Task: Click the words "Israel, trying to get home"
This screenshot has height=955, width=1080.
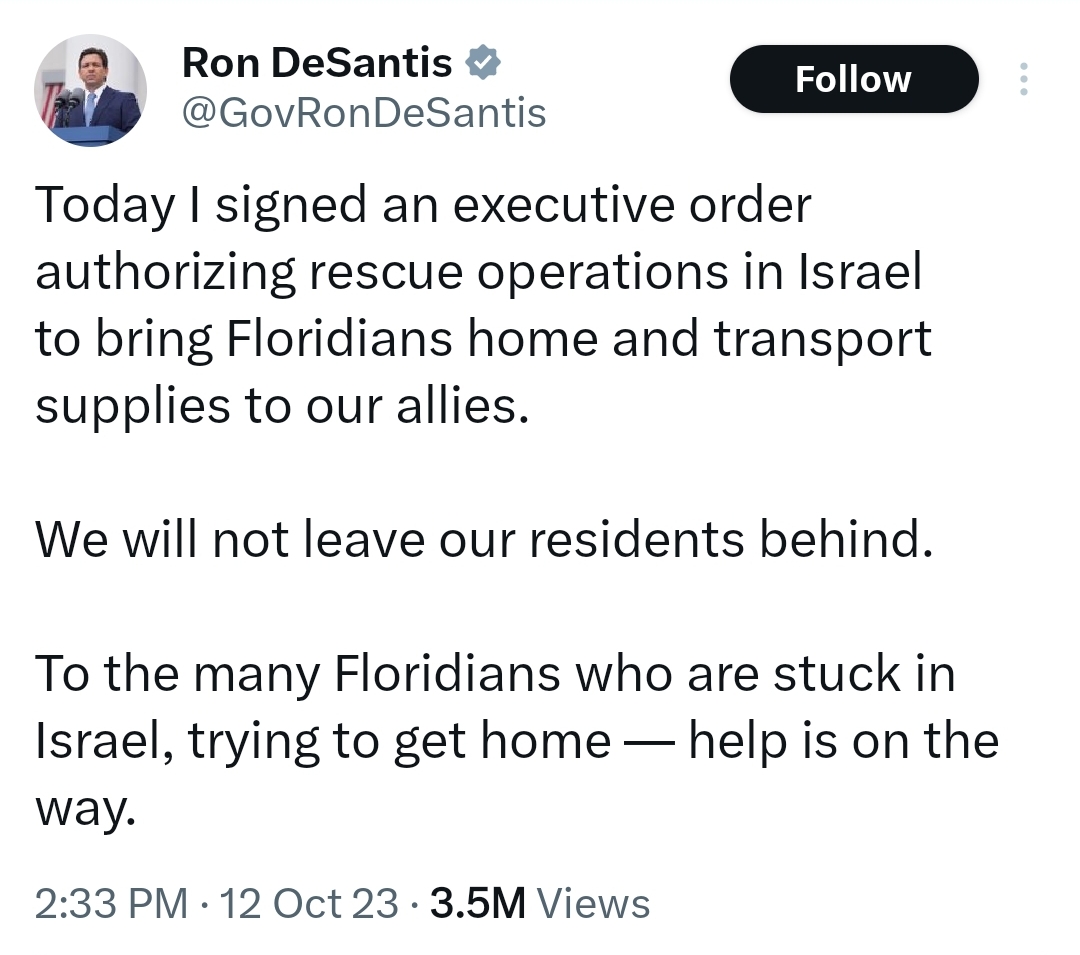Action: click(x=322, y=741)
